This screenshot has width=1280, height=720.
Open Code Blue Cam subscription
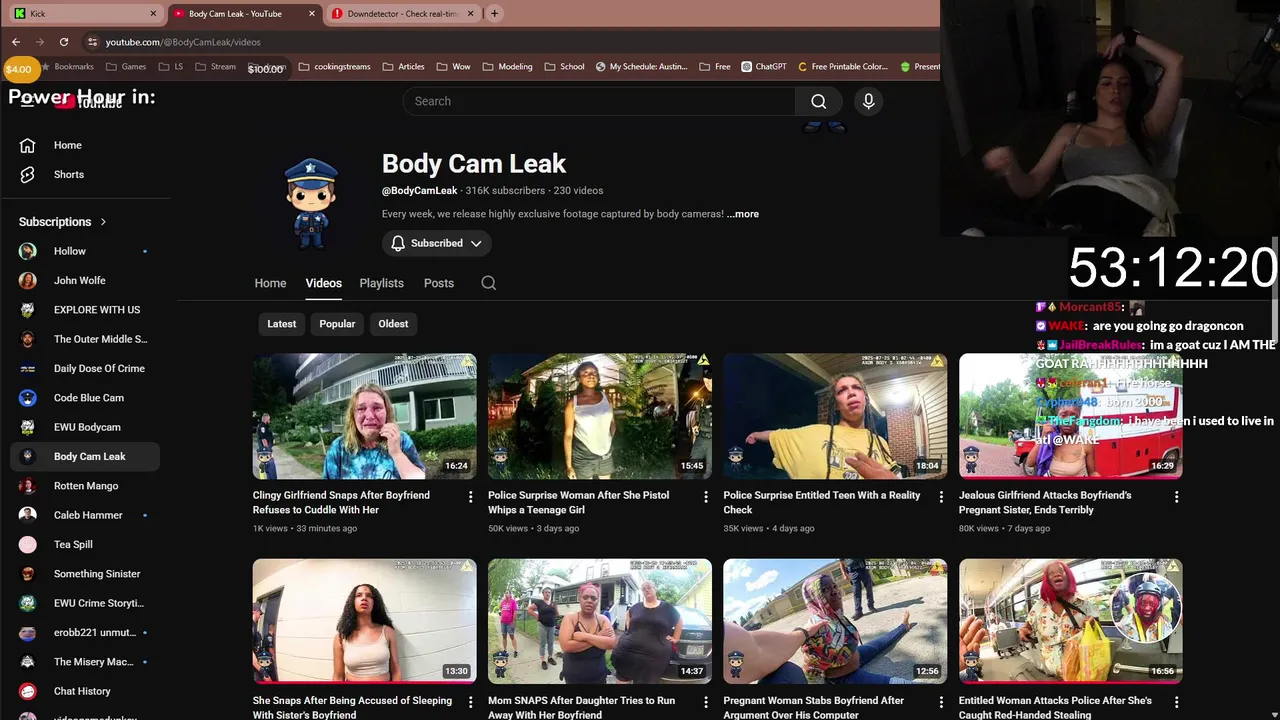(x=85, y=398)
